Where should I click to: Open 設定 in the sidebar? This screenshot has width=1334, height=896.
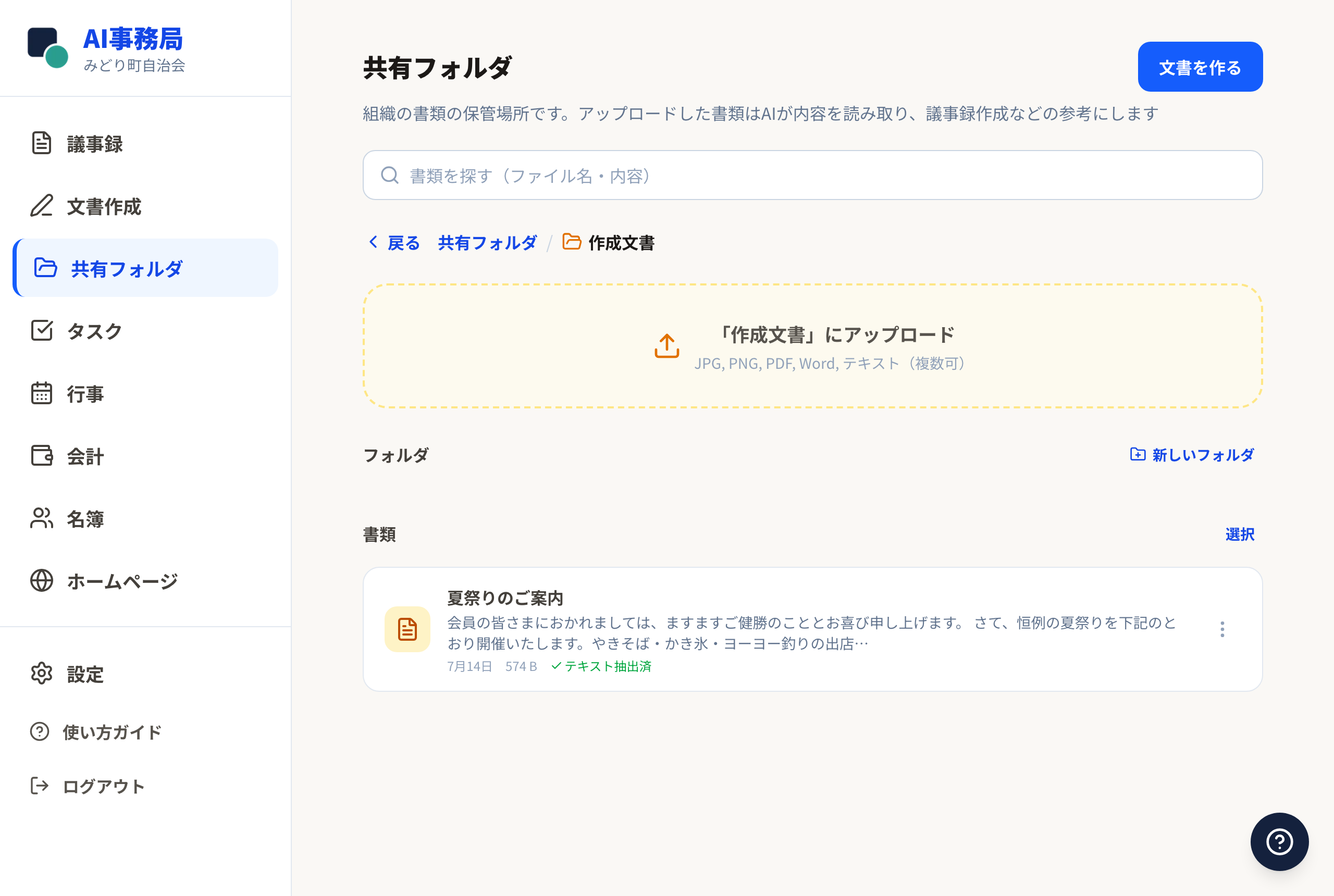click(145, 674)
